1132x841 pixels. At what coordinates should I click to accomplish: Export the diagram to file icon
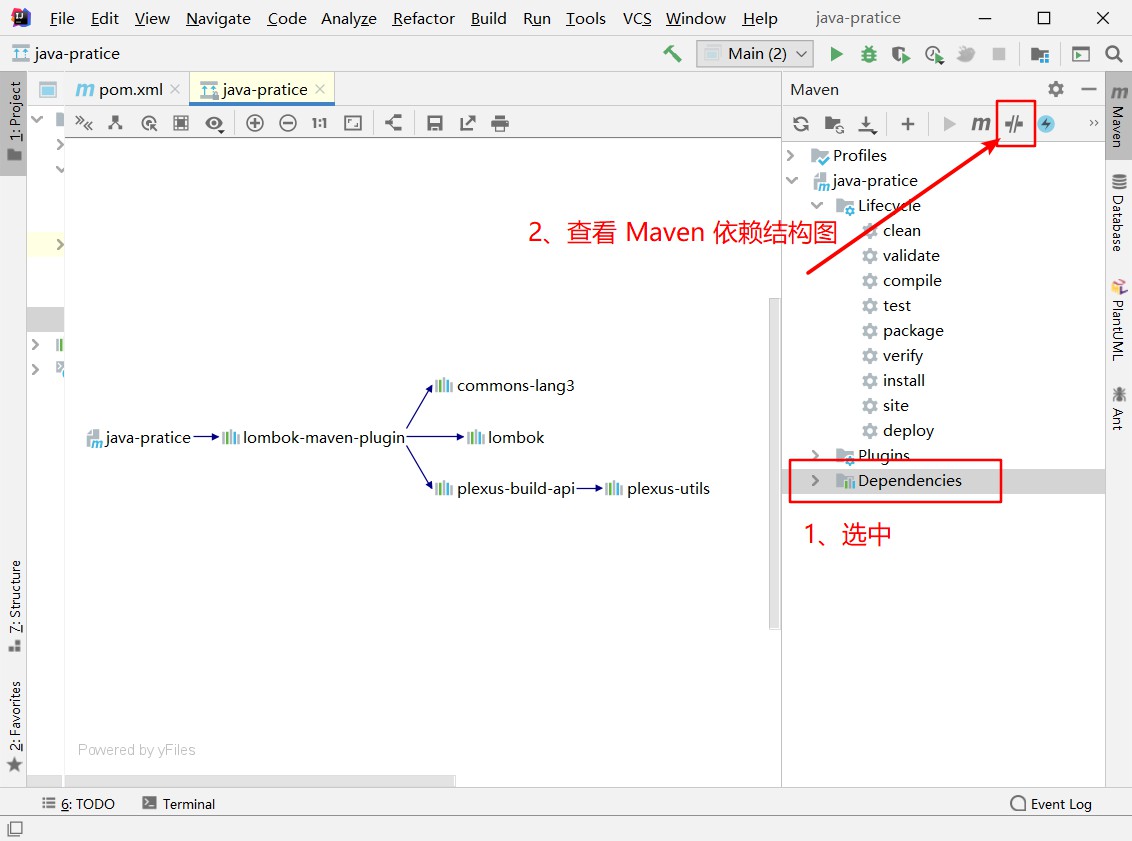(x=467, y=123)
